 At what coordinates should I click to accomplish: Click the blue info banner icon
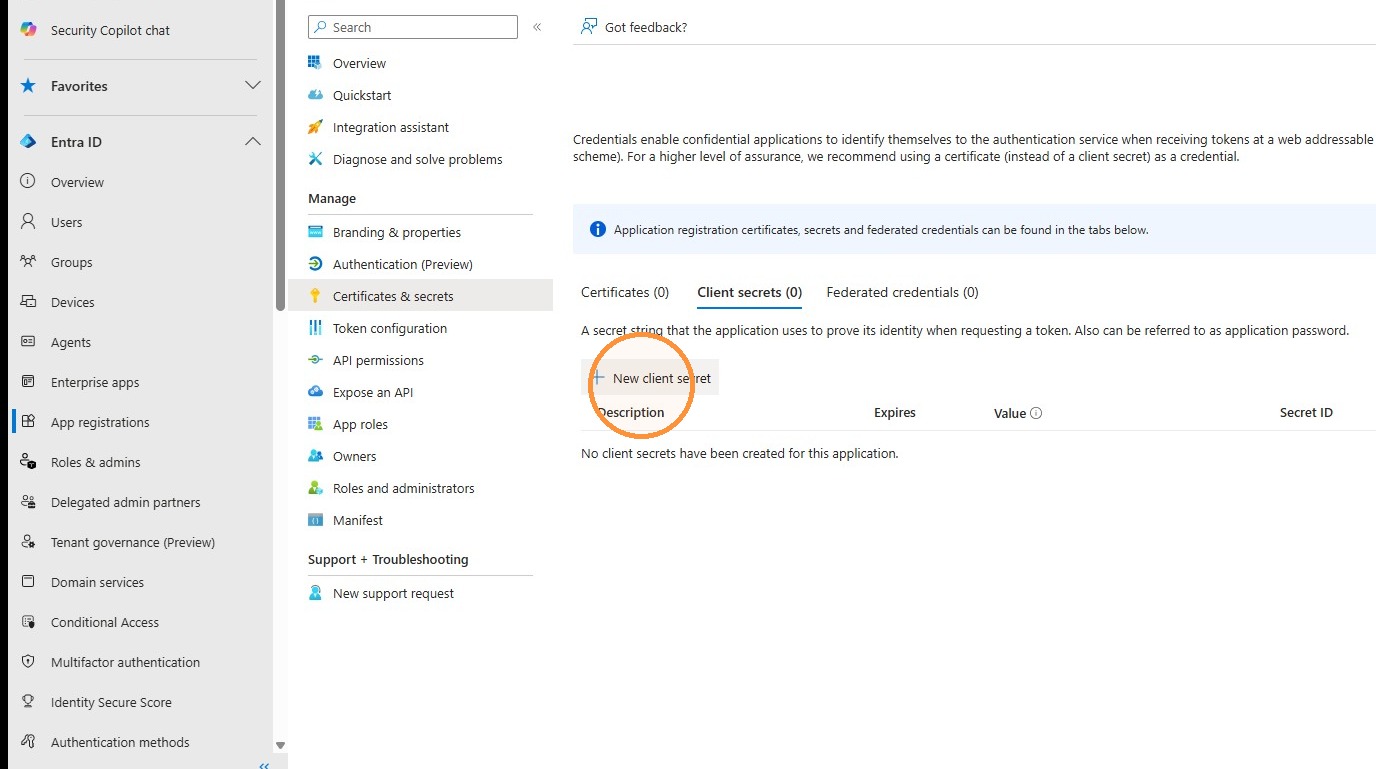598,229
